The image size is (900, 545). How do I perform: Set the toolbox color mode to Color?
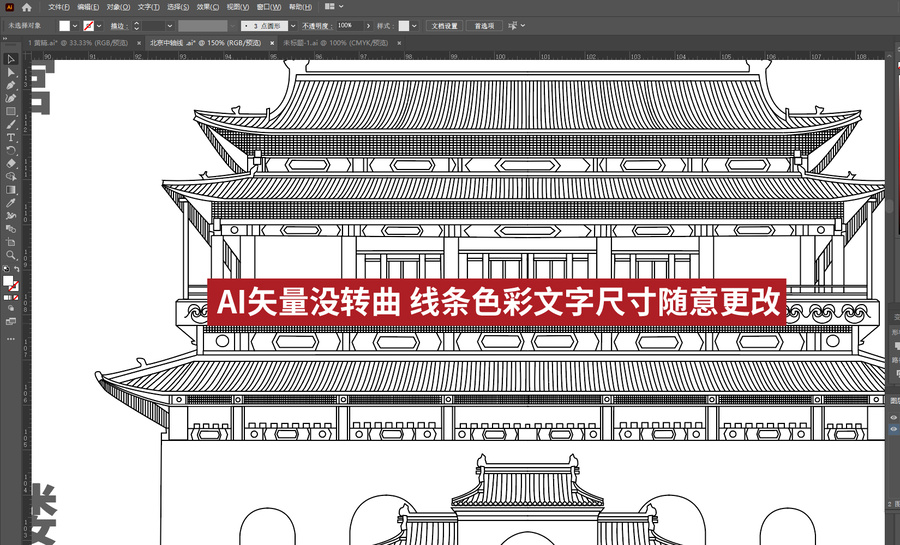point(6,298)
